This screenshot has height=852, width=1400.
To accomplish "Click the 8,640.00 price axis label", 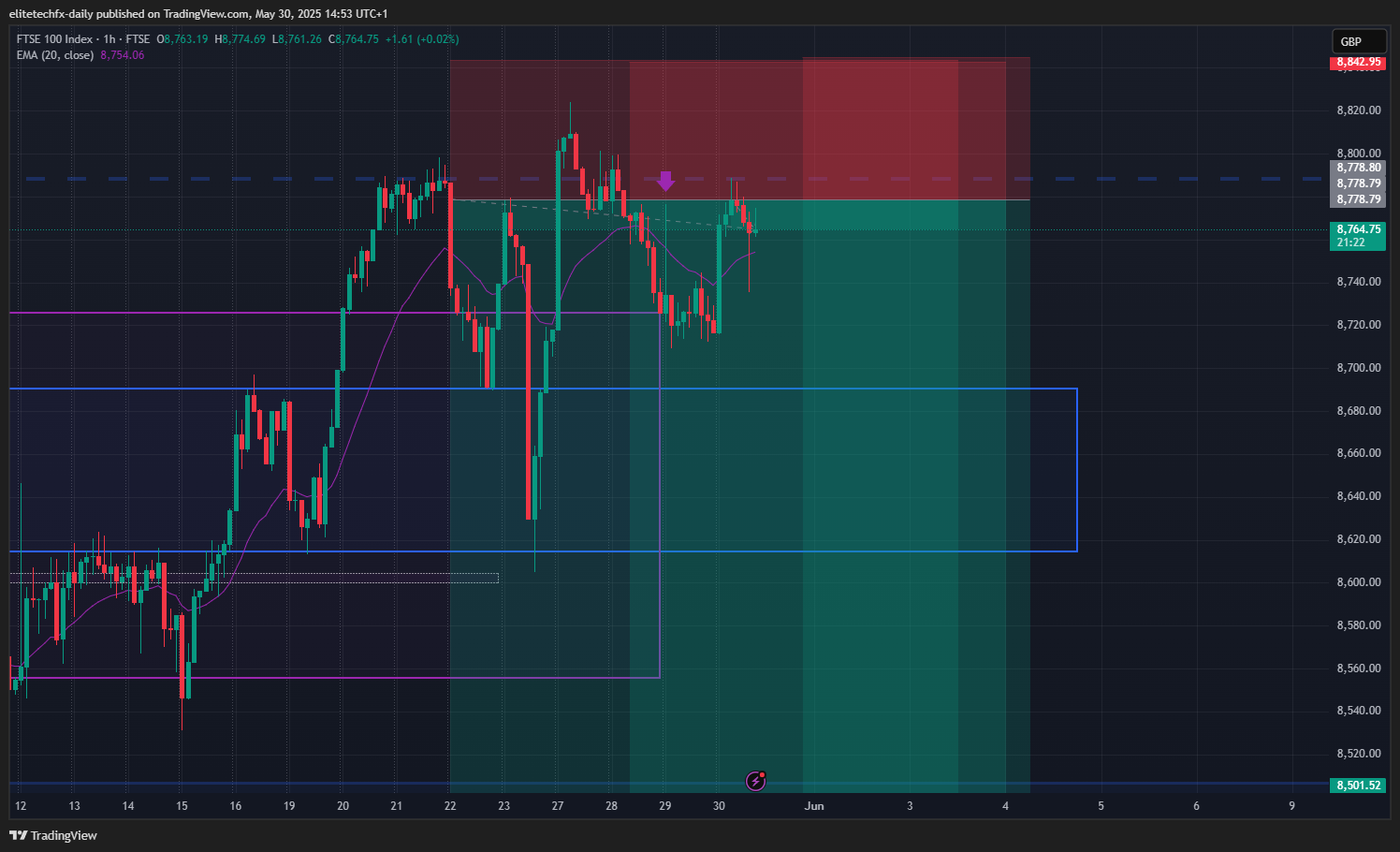I will (1358, 496).
